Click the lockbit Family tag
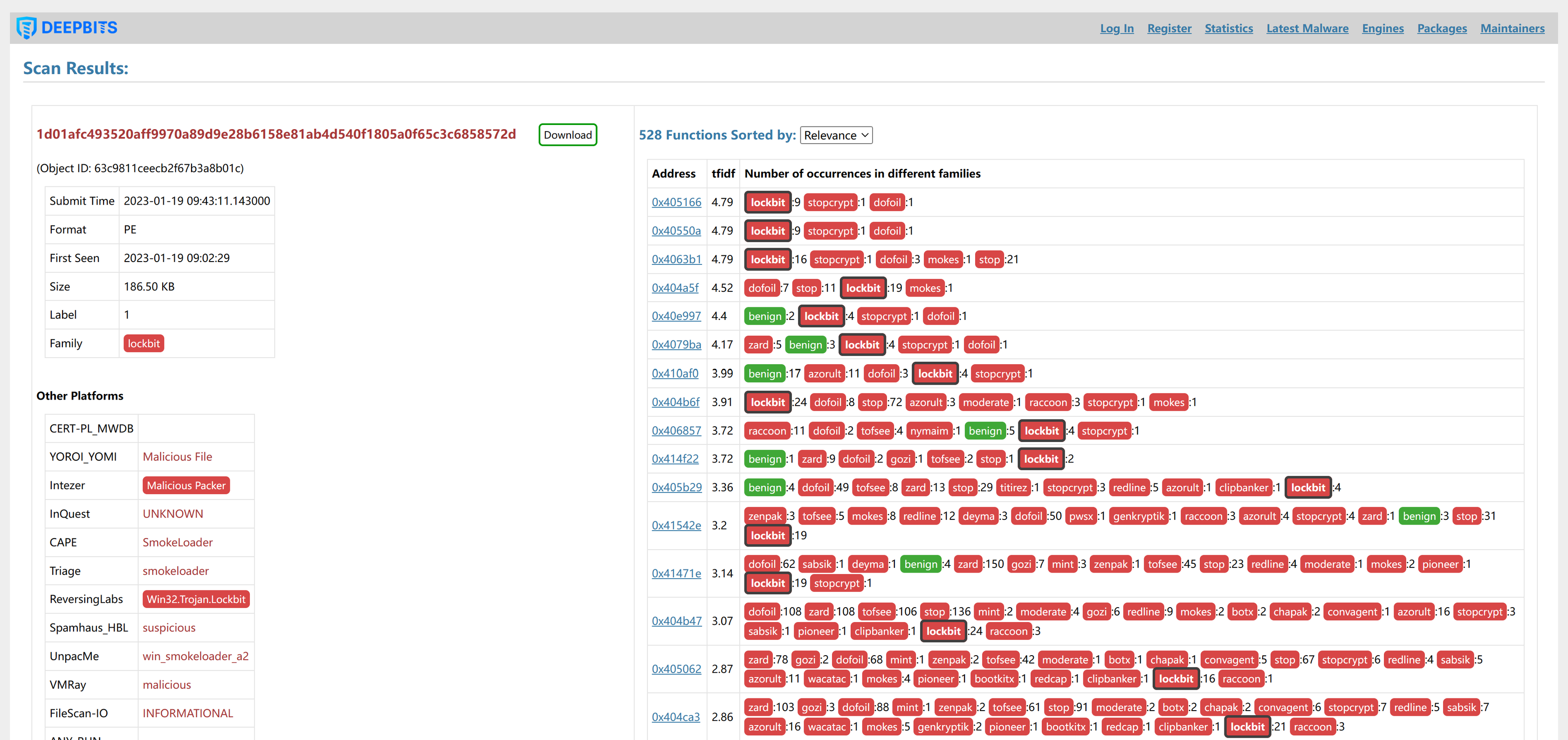The image size is (1568, 740). [144, 344]
